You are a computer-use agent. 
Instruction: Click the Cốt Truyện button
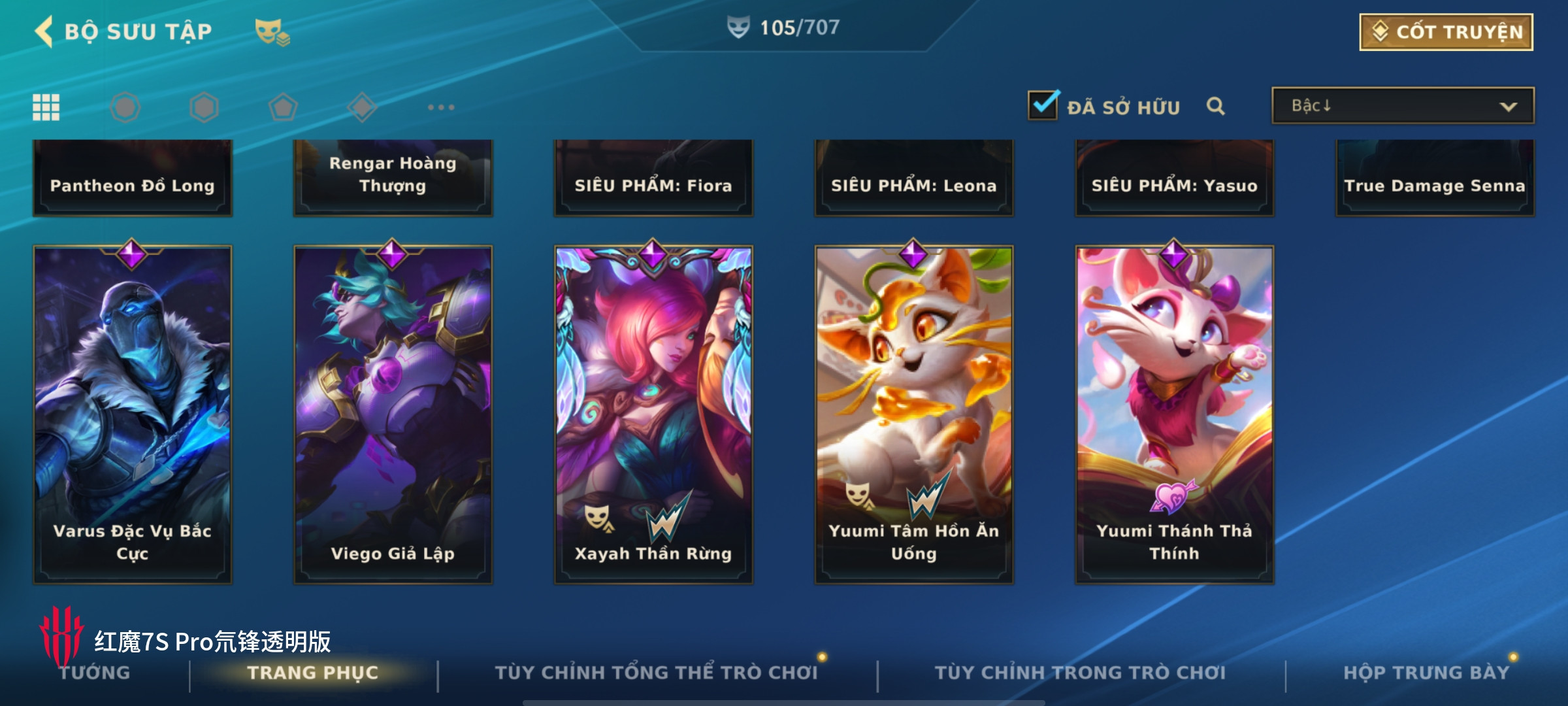(x=1446, y=32)
